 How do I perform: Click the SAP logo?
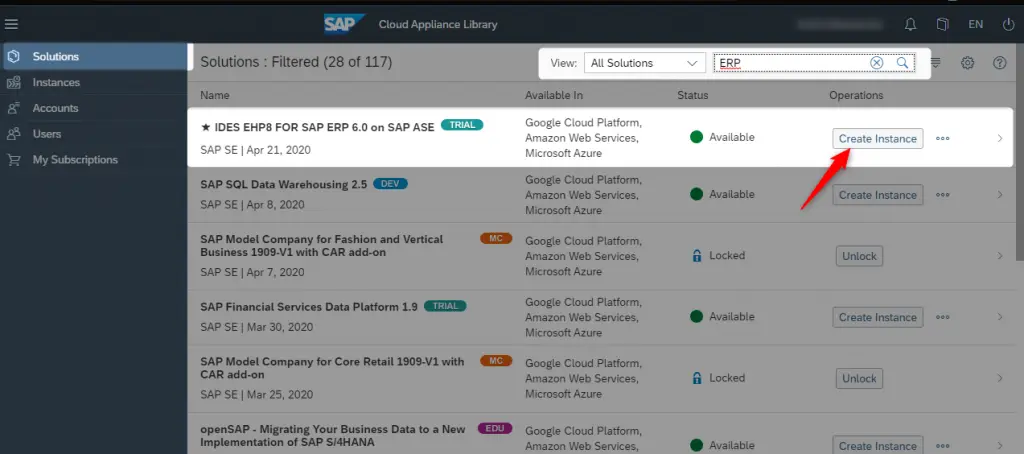tap(344, 24)
